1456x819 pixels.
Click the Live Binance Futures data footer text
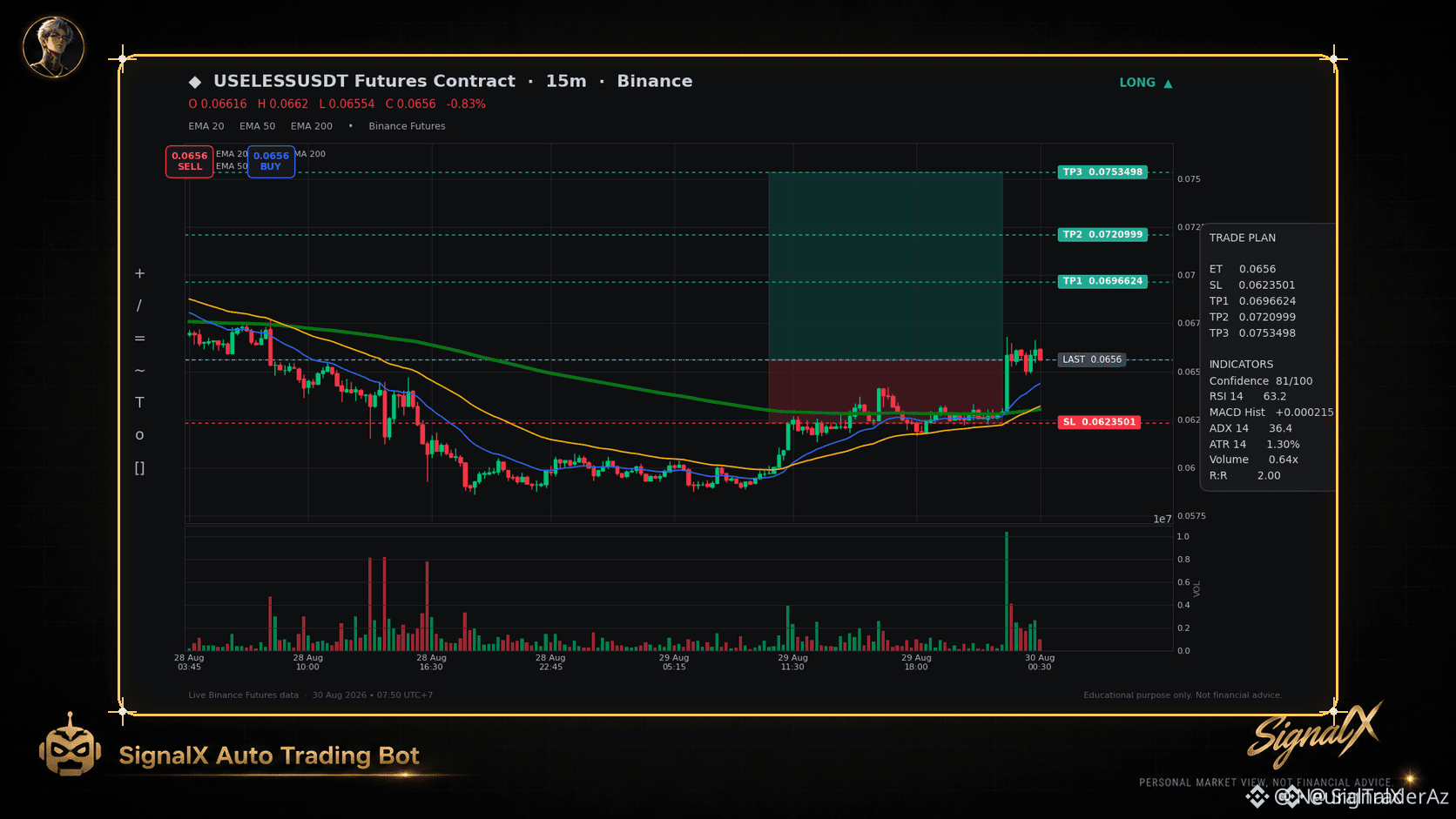pyautogui.click(x=243, y=695)
